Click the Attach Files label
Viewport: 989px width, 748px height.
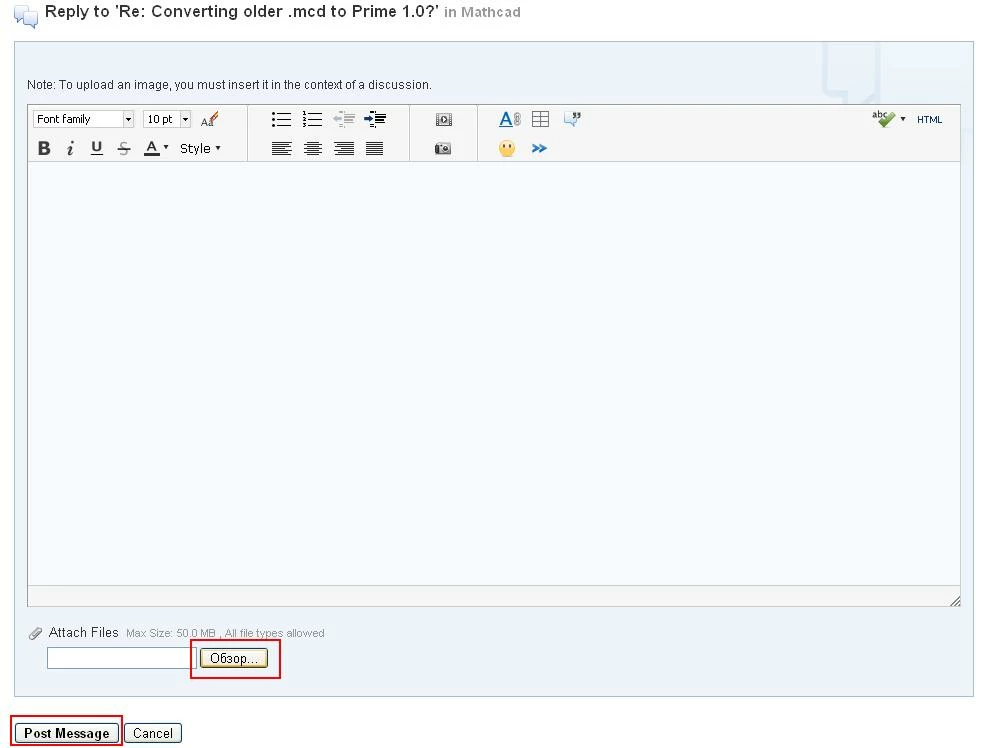[x=83, y=632]
